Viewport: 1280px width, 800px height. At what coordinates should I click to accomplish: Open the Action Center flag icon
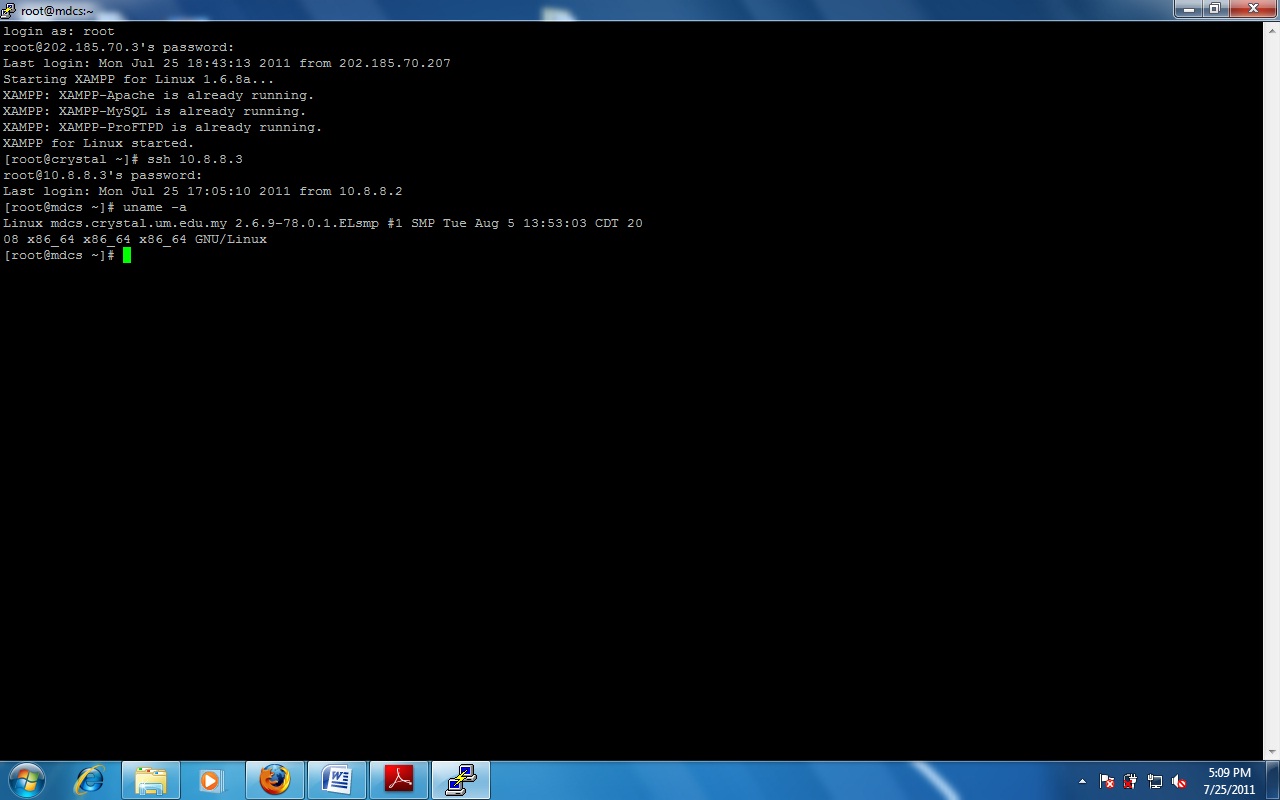click(x=1107, y=781)
